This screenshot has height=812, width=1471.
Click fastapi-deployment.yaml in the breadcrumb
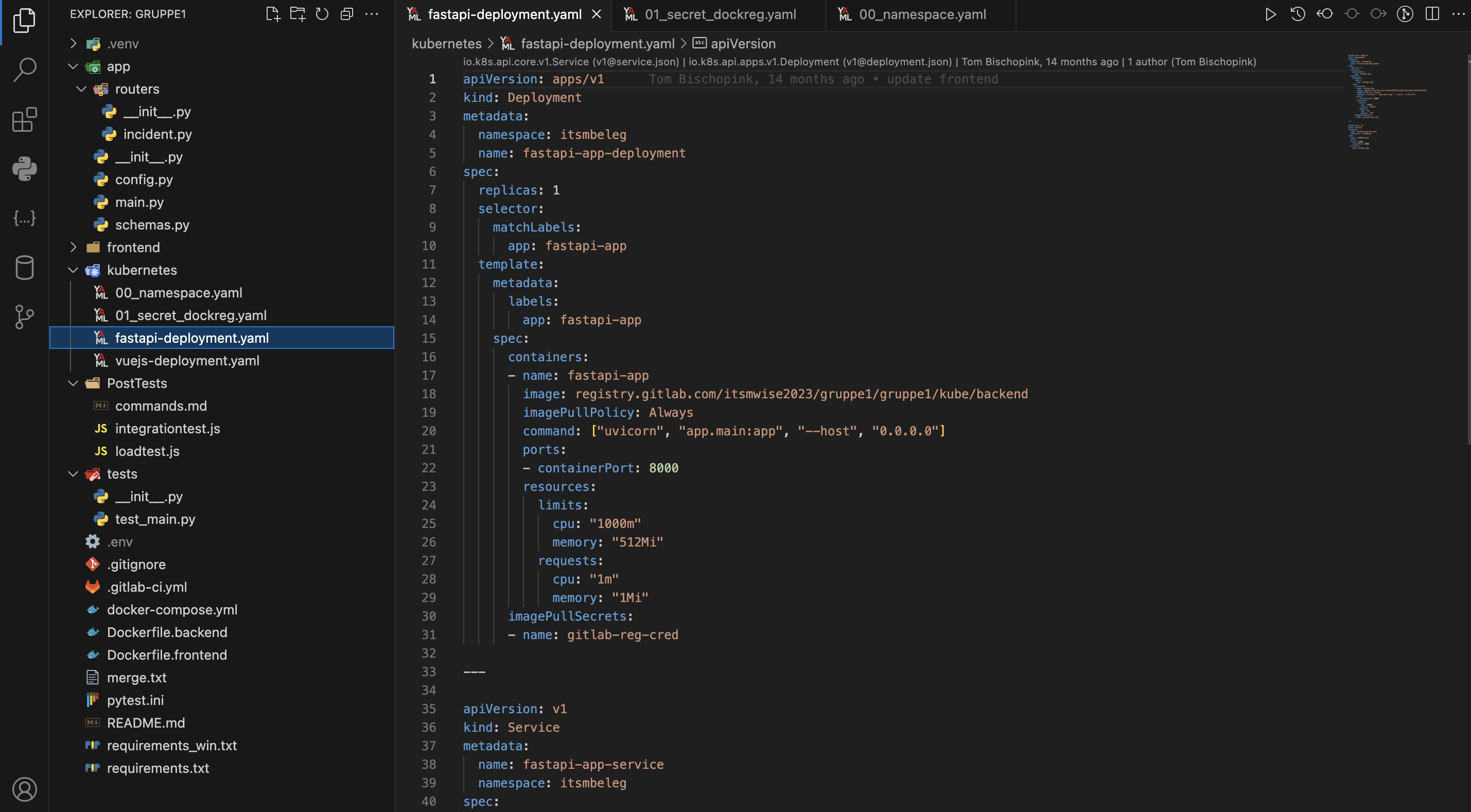tap(598, 44)
